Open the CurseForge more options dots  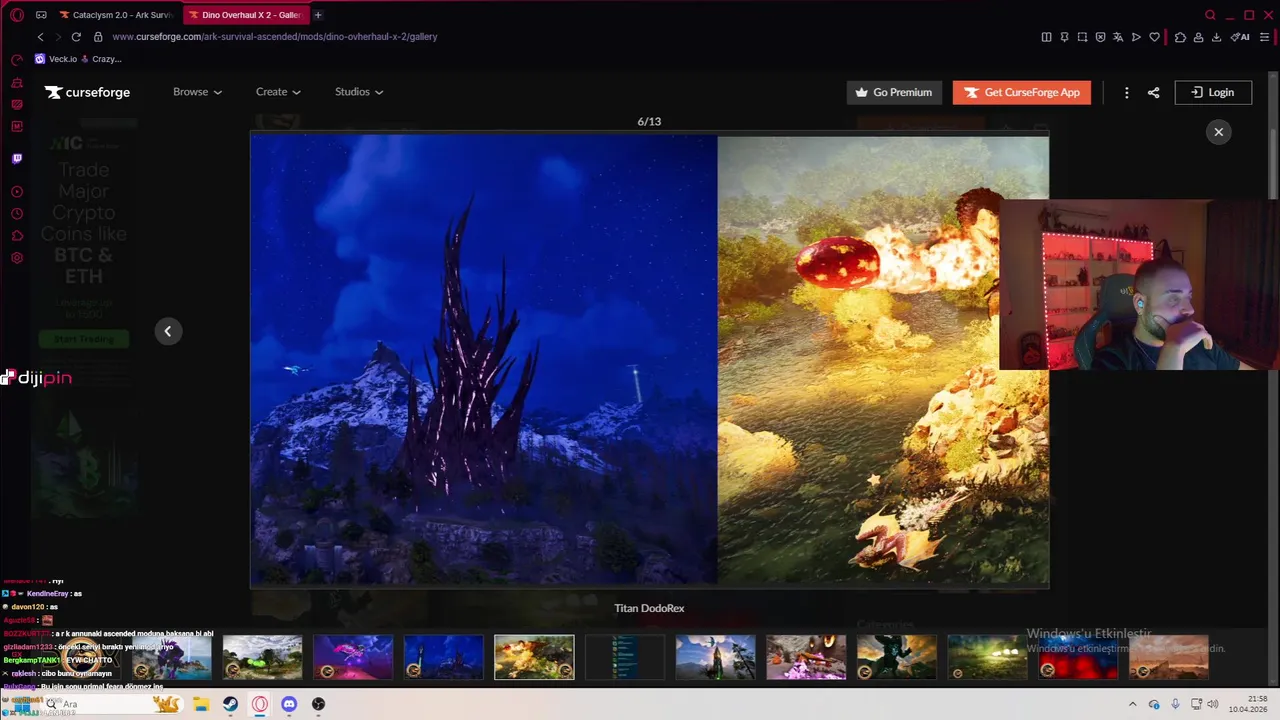(x=1126, y=92)
